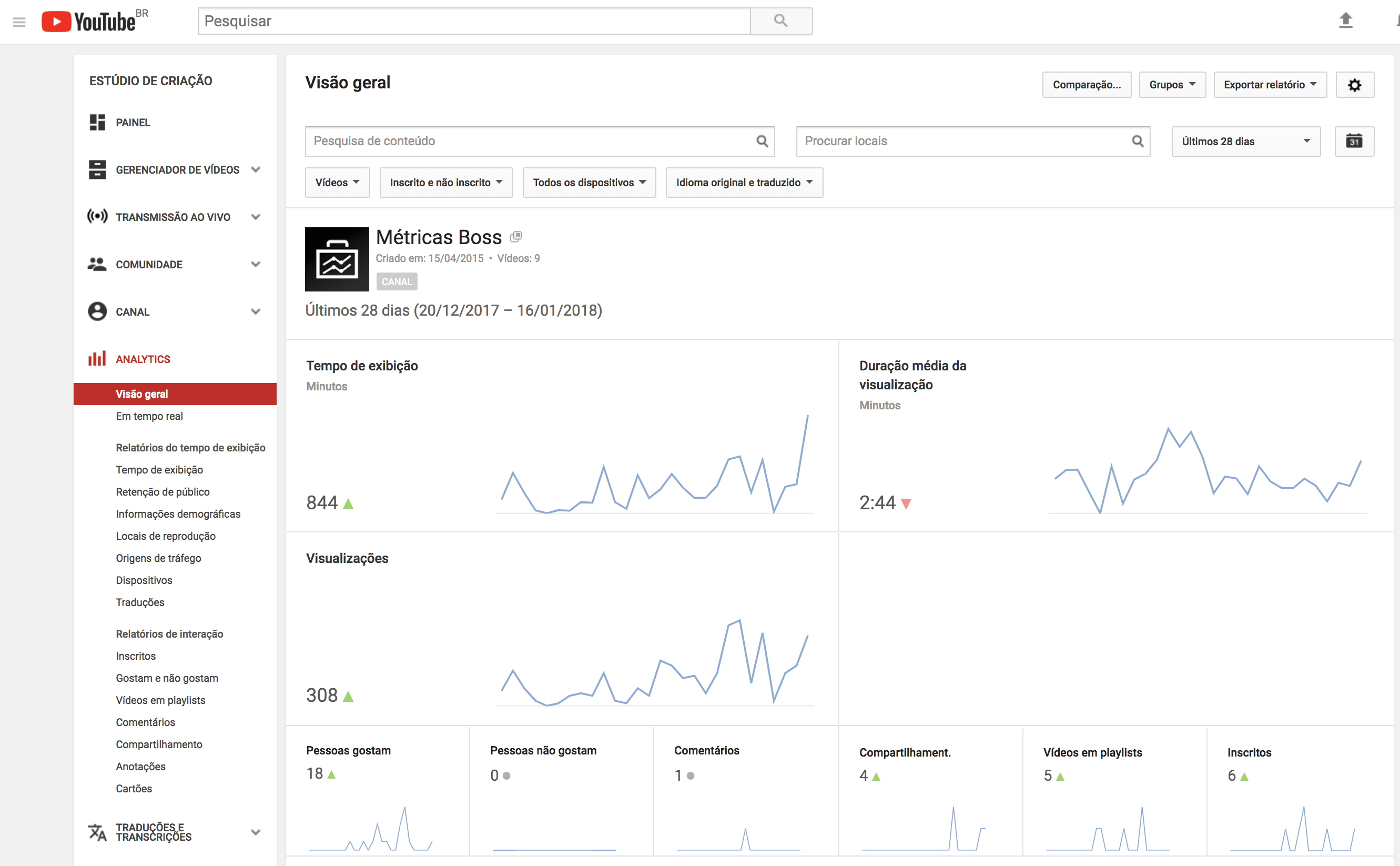Open settings via the gear icon
The height and width of the screenshot is (866, 1400).
[x=1354, y=85]
